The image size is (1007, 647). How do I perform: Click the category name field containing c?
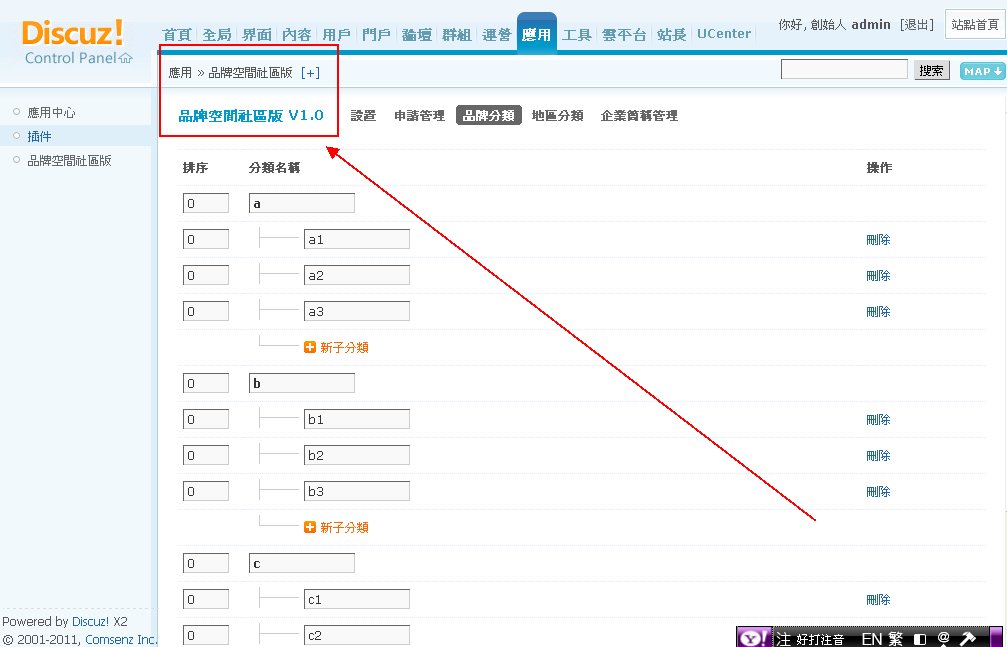click(x=302, y=563)
